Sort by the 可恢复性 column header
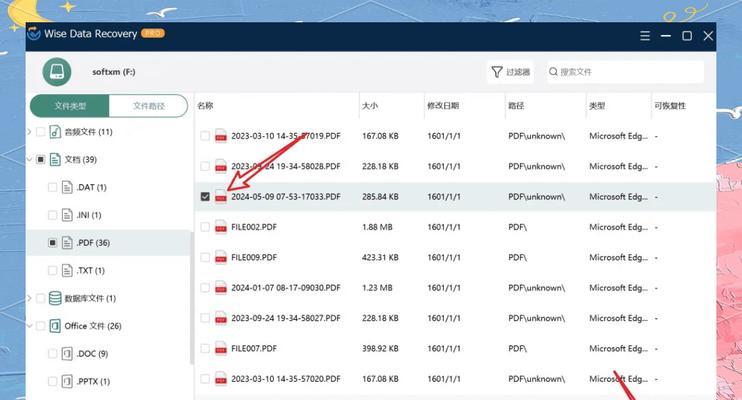 670,106
